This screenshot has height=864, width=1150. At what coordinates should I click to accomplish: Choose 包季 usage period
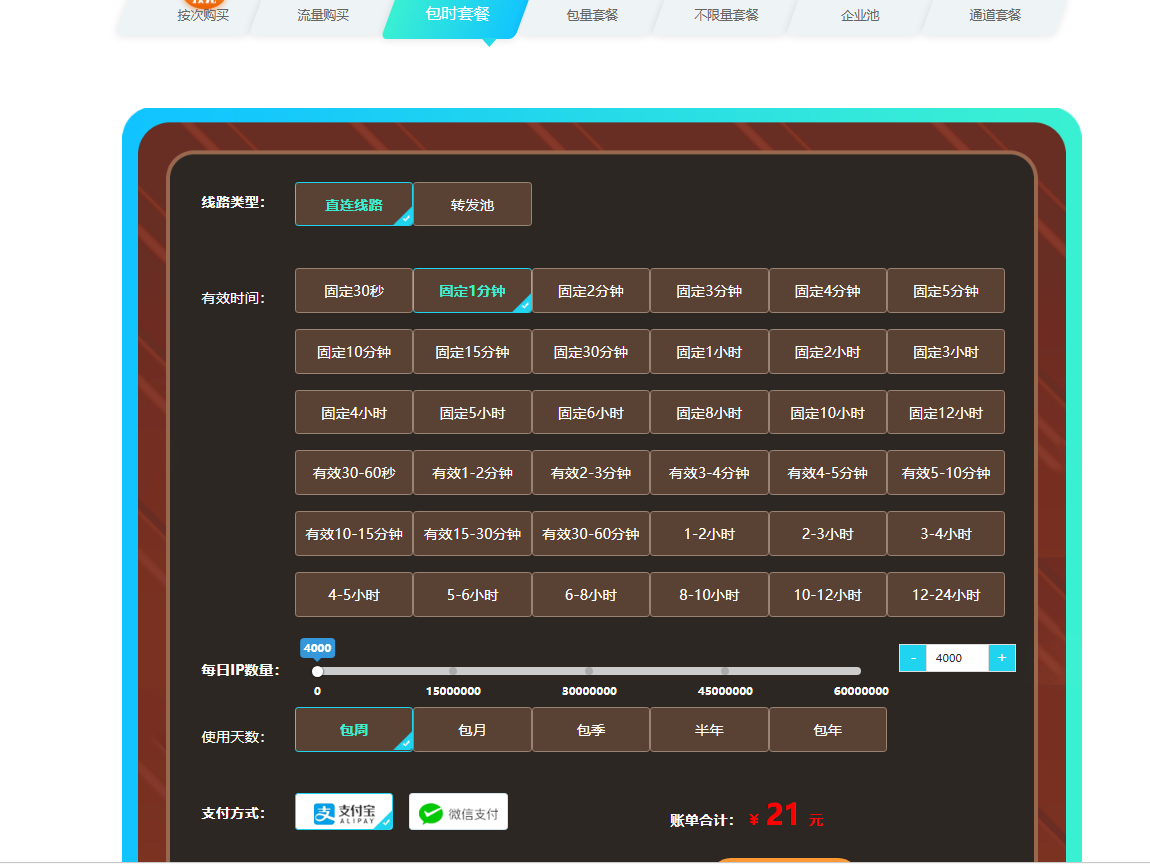[591, 730]
